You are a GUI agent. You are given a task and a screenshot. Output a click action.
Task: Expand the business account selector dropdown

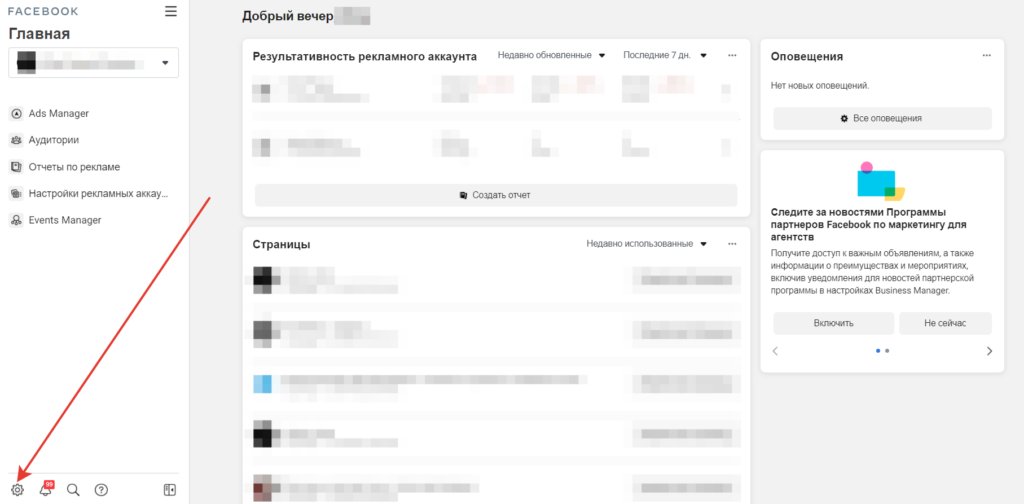(93, 63)
